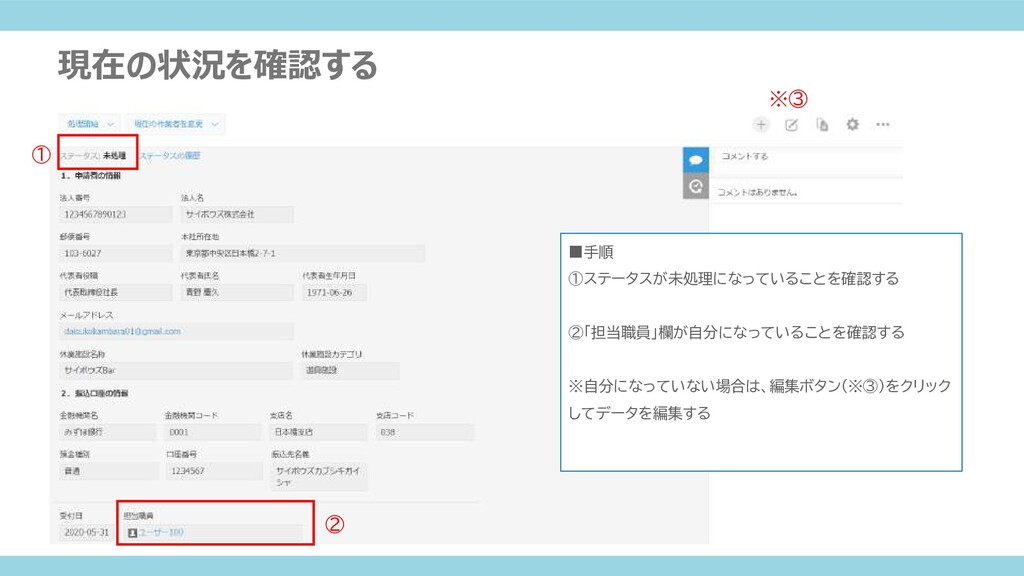
Task: Click the slide title 現在の状況を確認する
Action: (218, 65)
